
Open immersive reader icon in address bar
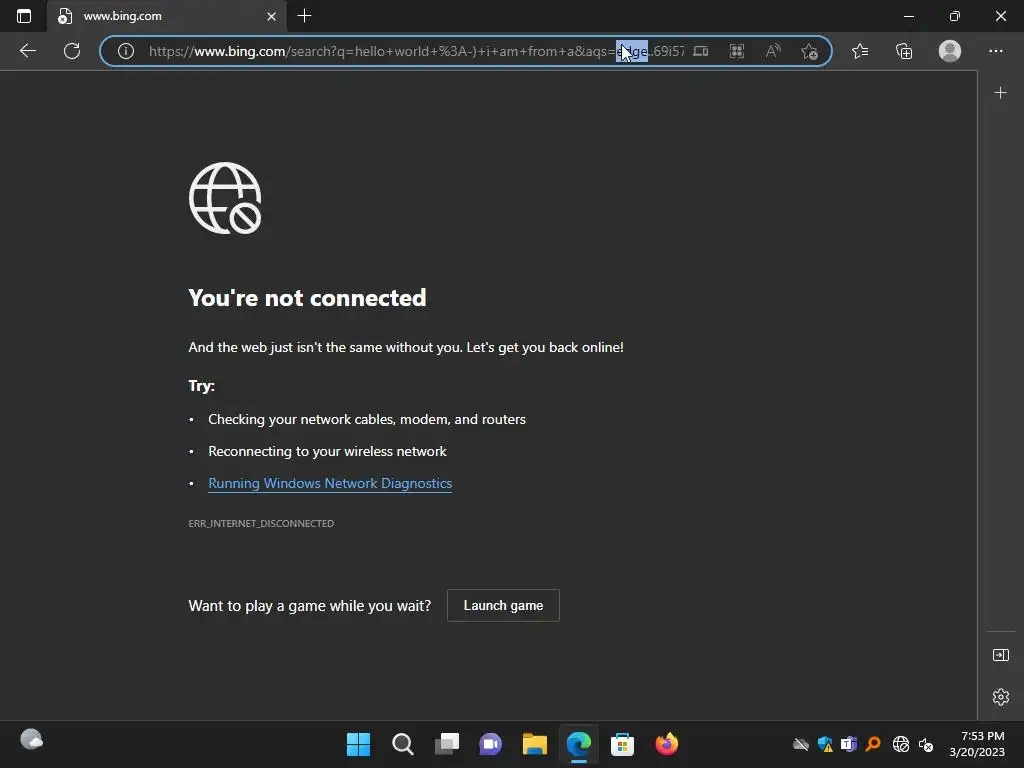tap(701, 51)
